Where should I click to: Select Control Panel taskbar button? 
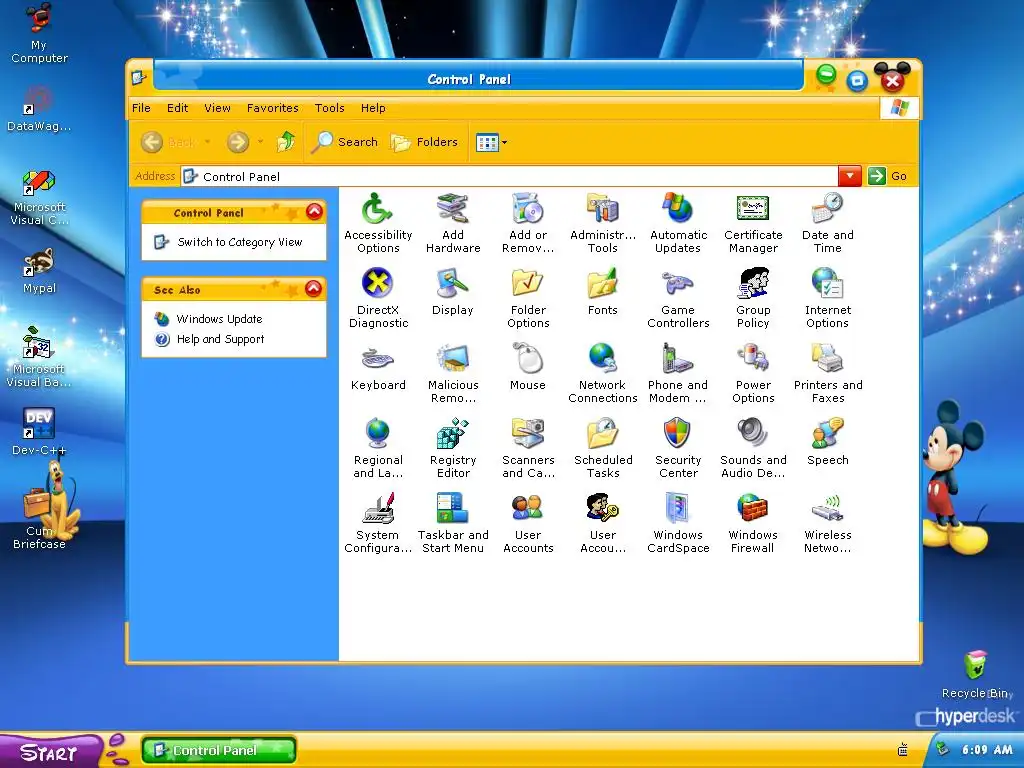219,750
